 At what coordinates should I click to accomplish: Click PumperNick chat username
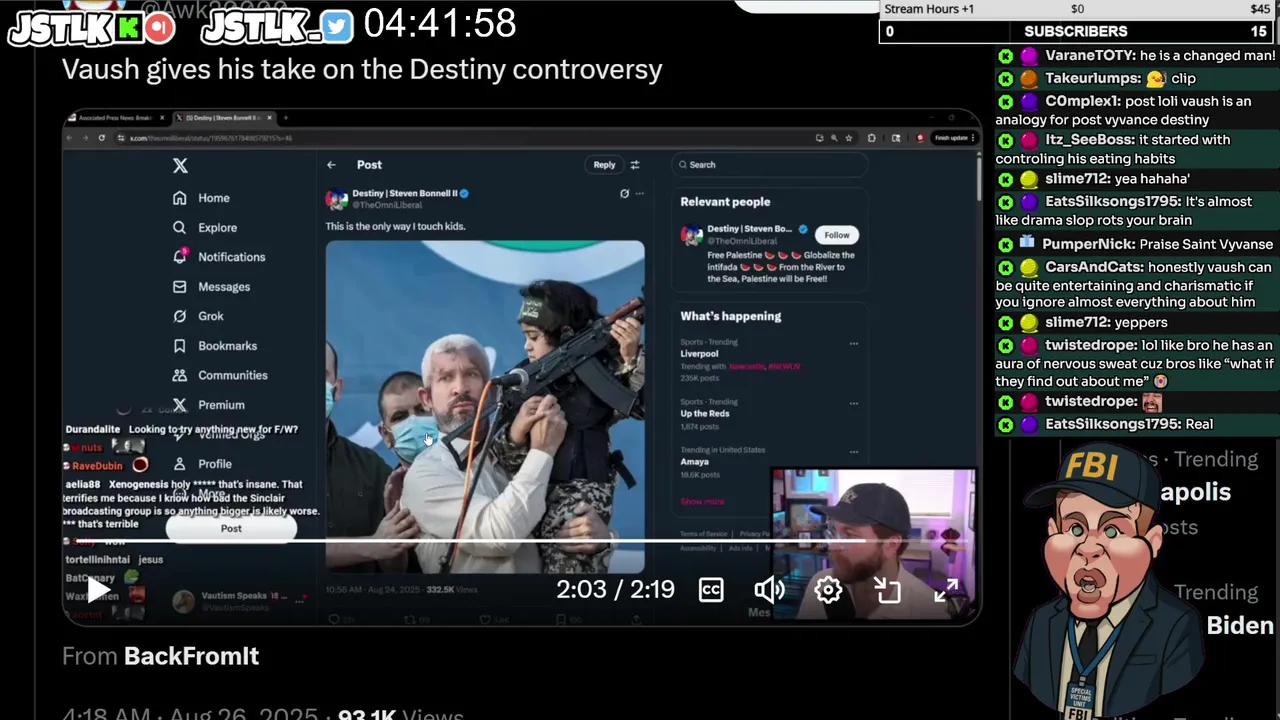point(1088,244)
